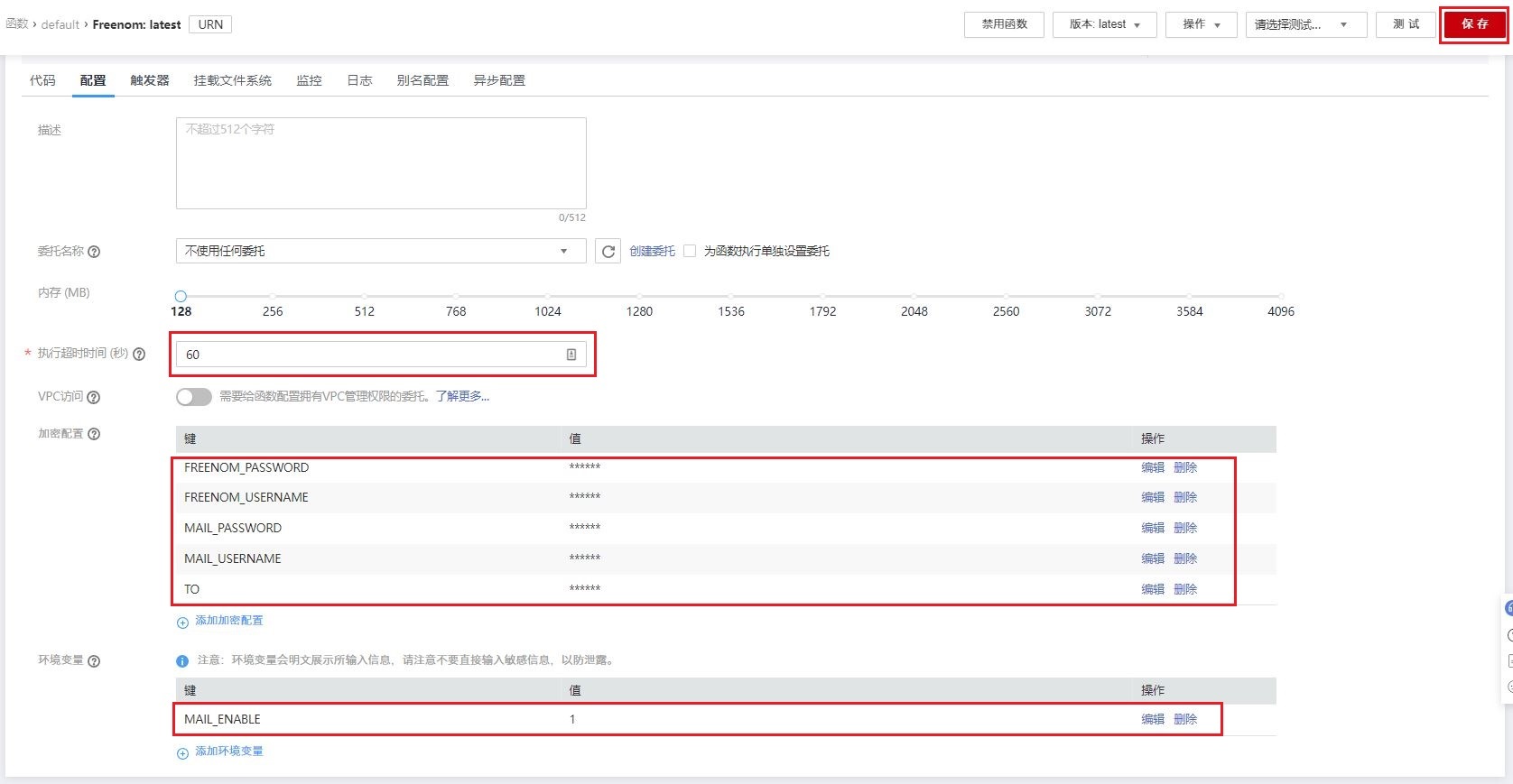This screenshot has height=784, width=1513.
Task: Check 为函数执行单独设置委托 checkbox
Action: click(x=690, y=252)
